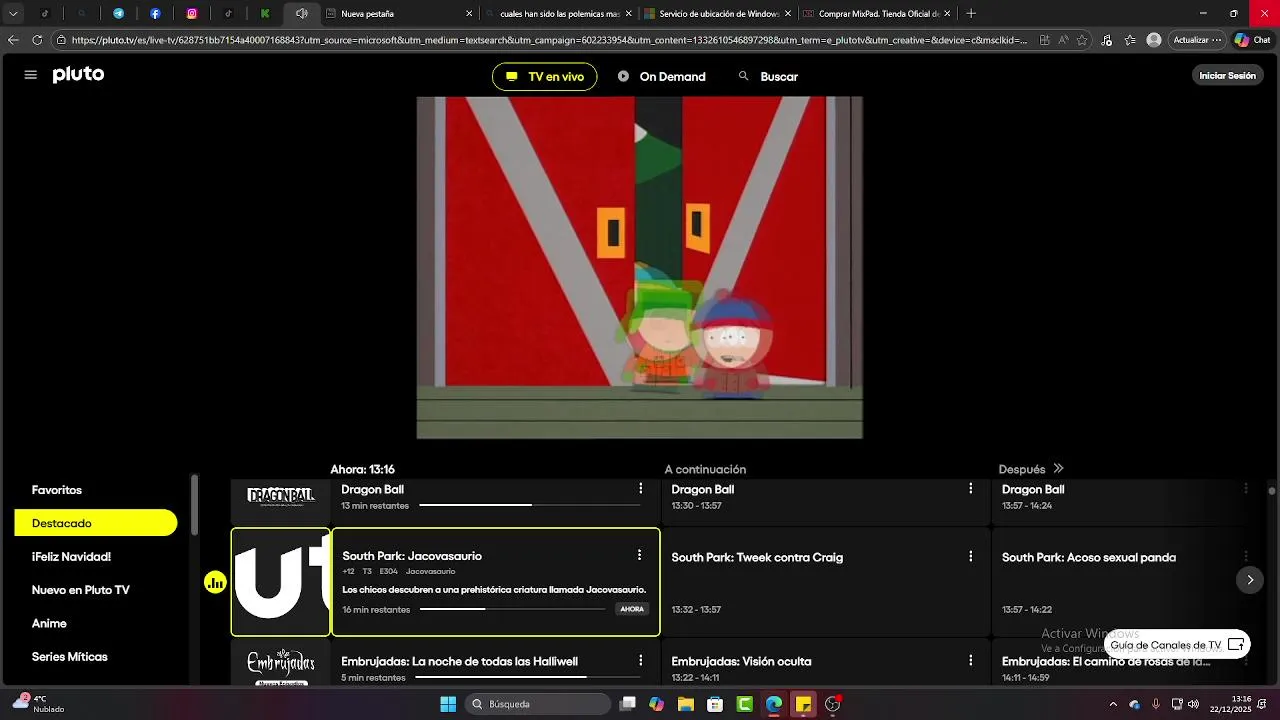Mute the audio-playing tab
The image size is (1280, 720).
tap(301, 14)
